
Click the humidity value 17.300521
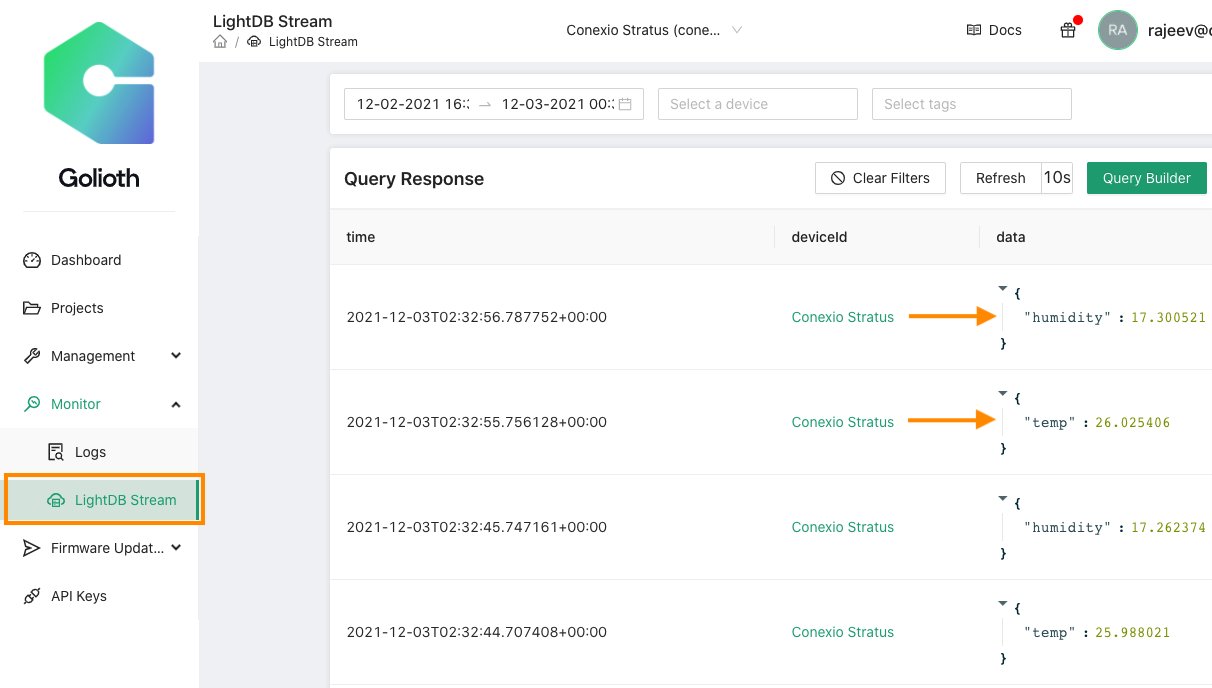coord(1168,317)
